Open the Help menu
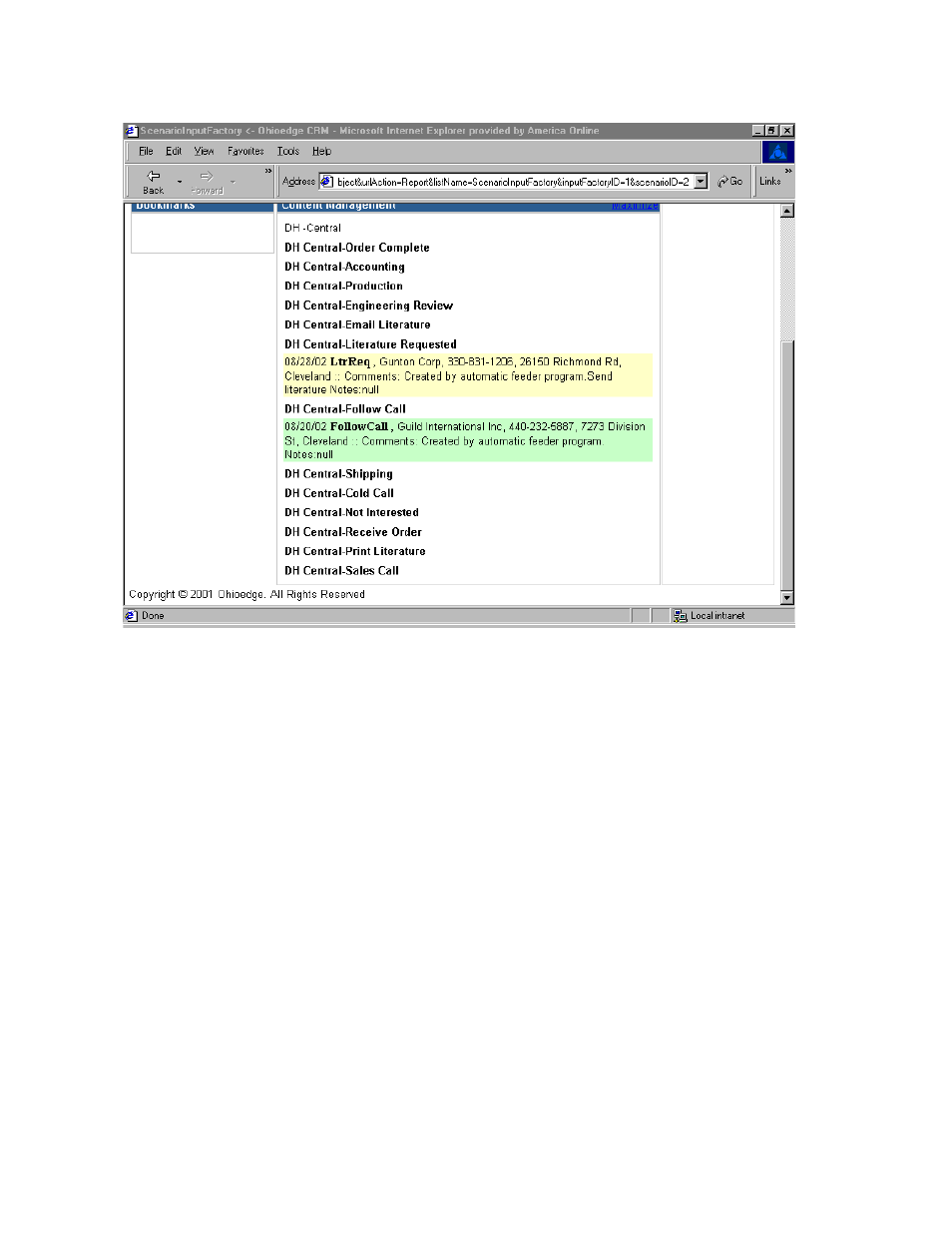952x1233 pixels. pyautogui.click(x=321, y=152)
